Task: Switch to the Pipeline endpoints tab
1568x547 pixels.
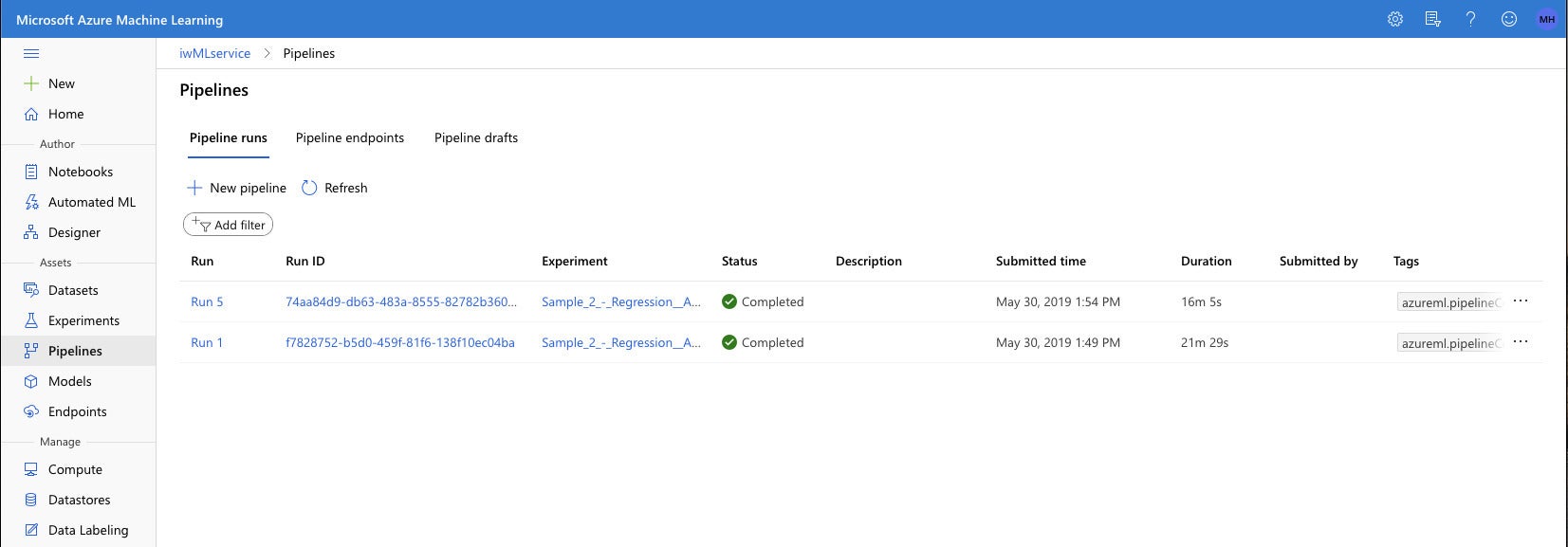Action: (x=350, y=137)
